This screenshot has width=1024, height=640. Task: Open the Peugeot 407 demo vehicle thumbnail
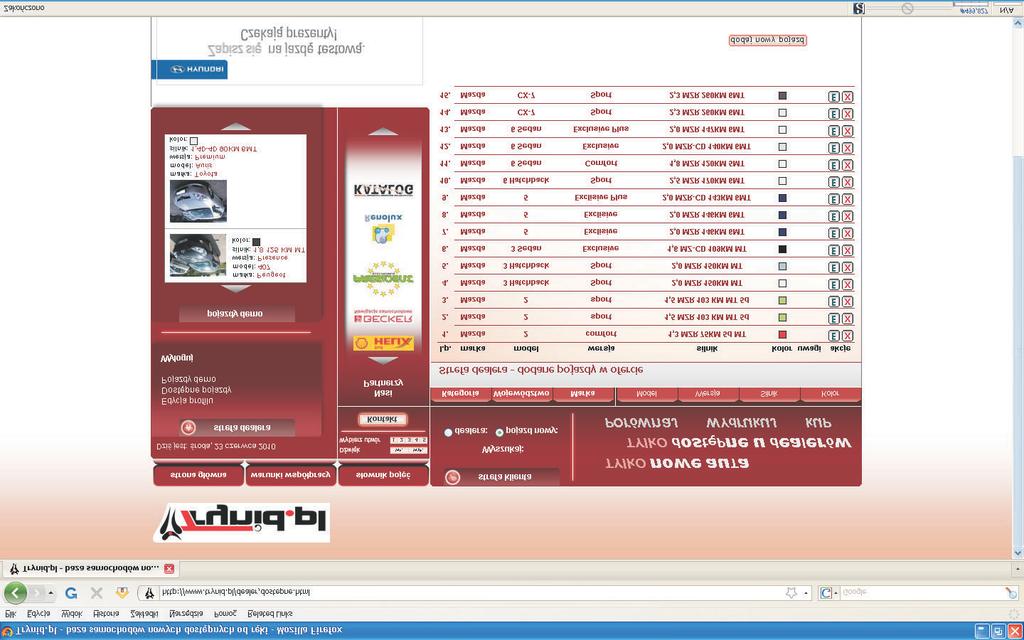[198, 255]
